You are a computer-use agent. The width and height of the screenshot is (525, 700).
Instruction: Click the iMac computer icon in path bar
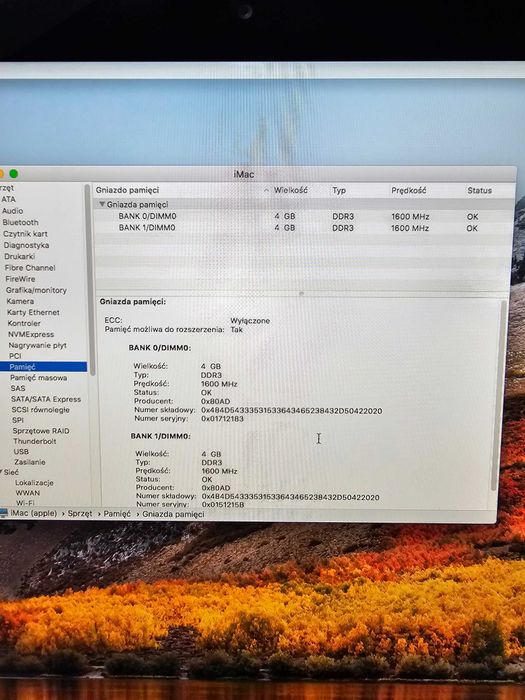pos(4,513)
